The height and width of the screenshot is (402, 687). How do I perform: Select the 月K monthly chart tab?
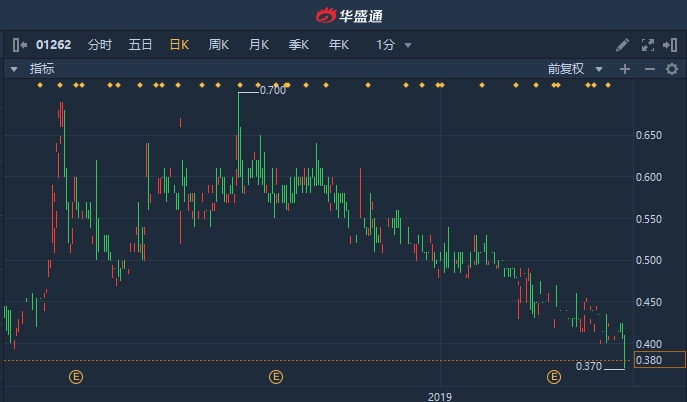[x=258, y=45]
